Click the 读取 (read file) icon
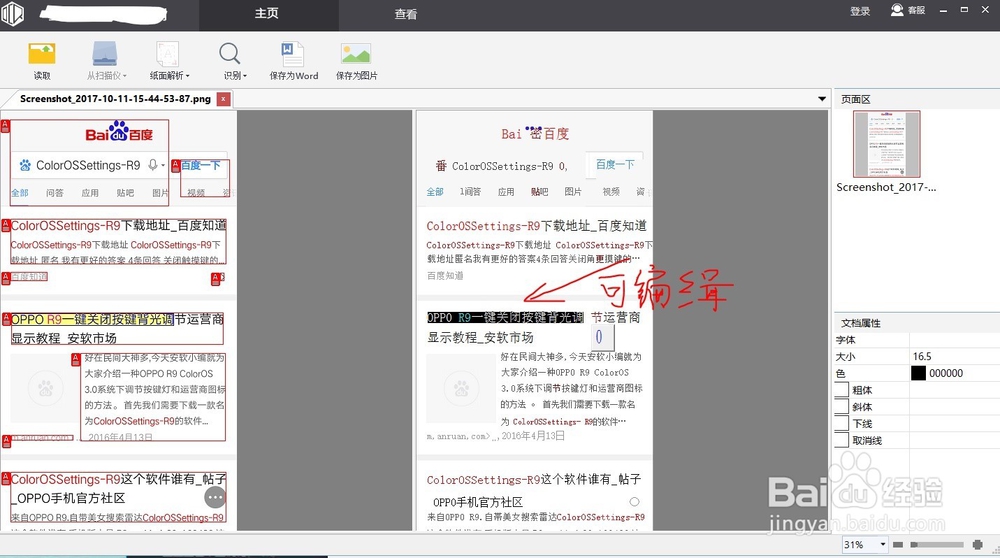 [x=42, y=54]
